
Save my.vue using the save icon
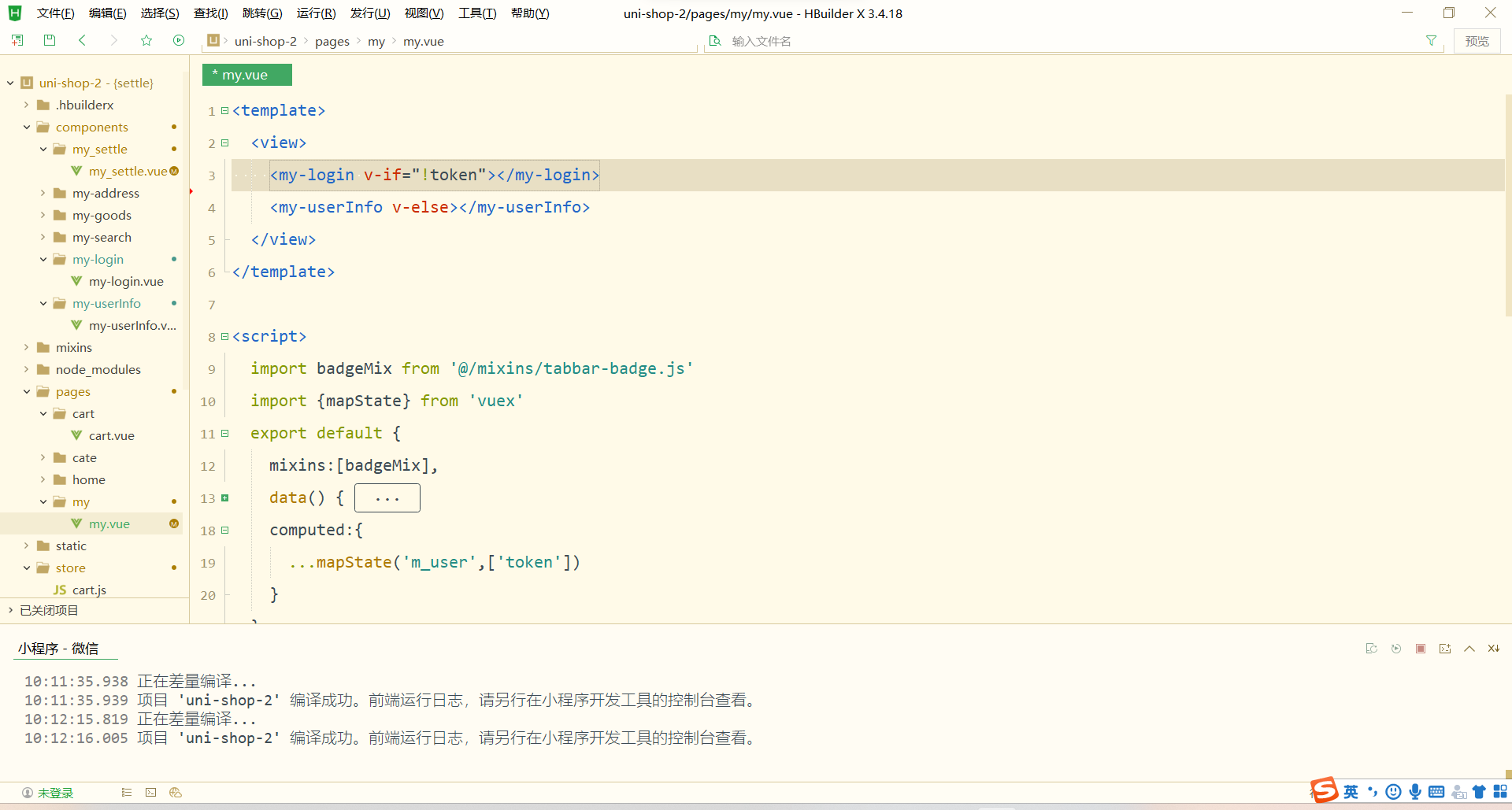coord(49,40)
